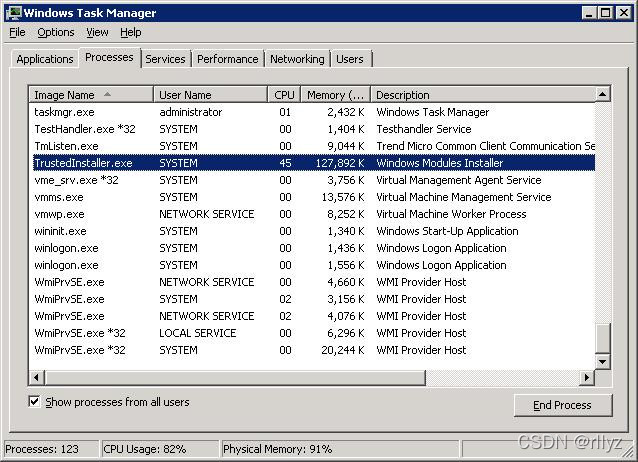Close the Windows Task Manager window

[623, 13]
